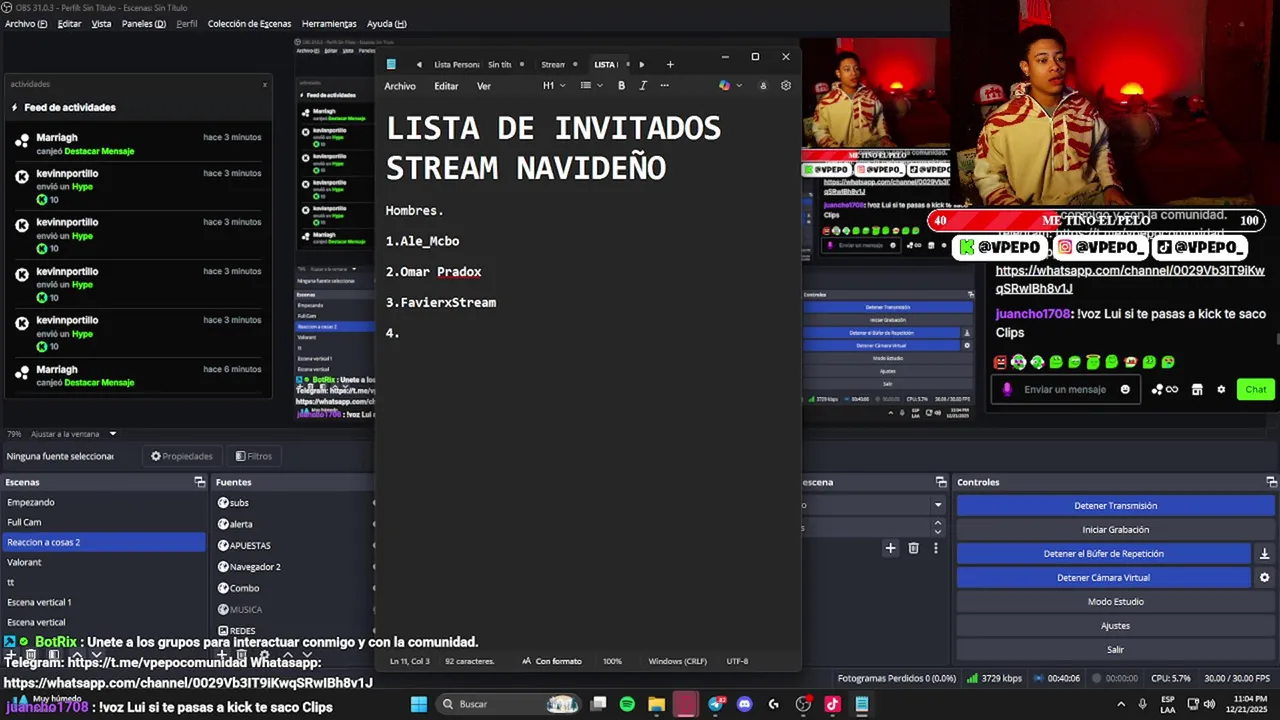Open File Explorer from the taskbar

point(656,704)
